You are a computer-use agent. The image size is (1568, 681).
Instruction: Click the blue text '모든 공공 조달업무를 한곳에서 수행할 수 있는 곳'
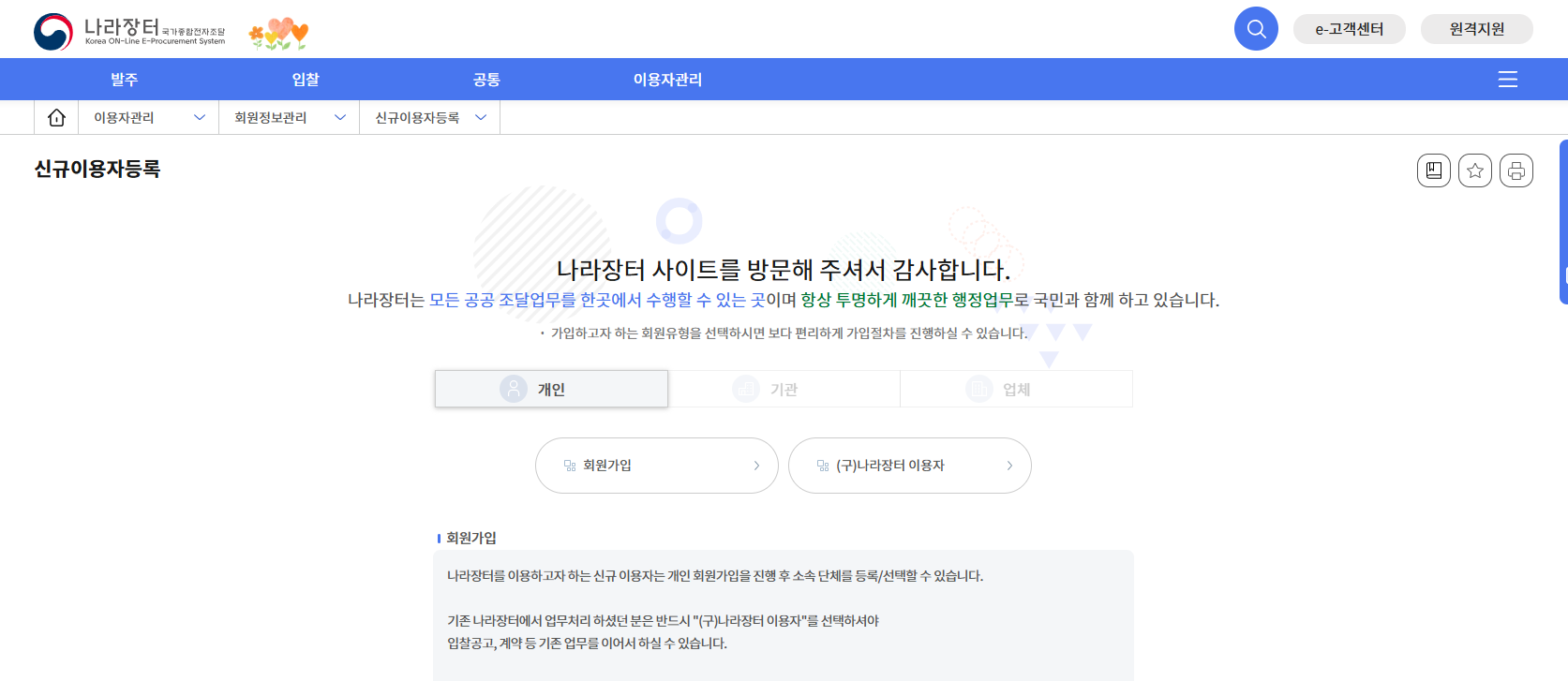click(x=597, y=300)
